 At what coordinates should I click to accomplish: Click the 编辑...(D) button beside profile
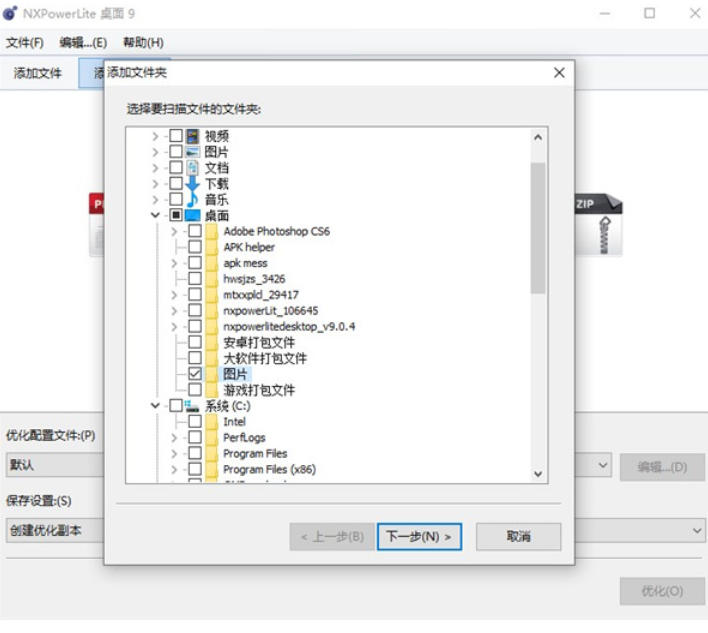662,467
